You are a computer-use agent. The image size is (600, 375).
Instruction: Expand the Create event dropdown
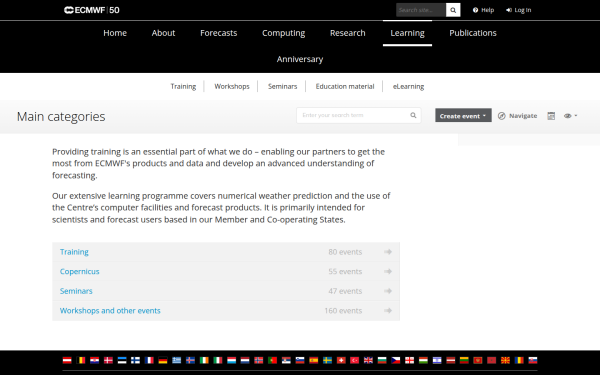point(463,116)
